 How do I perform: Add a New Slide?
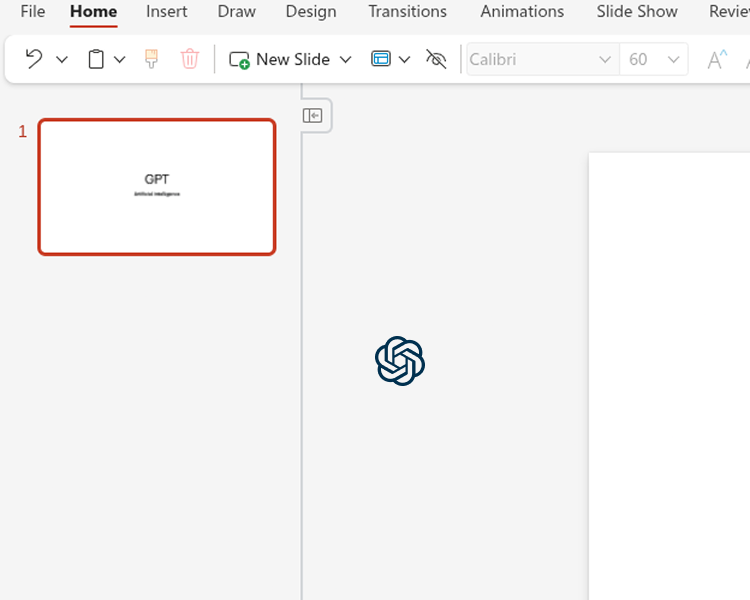[279, 59]
